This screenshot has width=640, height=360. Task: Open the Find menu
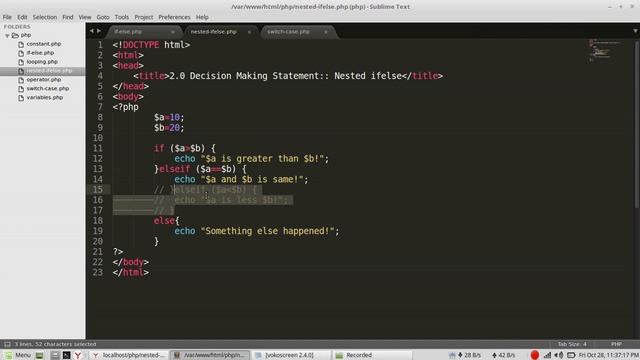pos(68,17)
